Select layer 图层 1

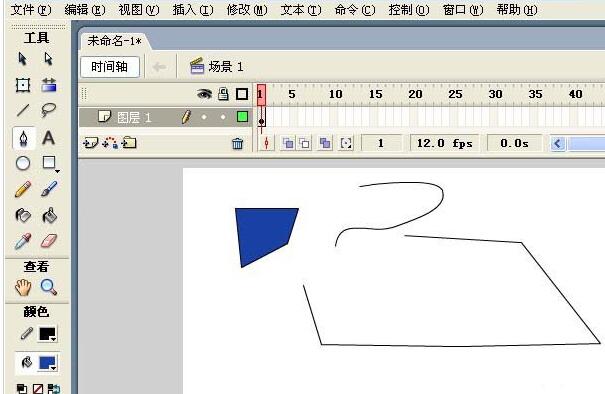134,117
